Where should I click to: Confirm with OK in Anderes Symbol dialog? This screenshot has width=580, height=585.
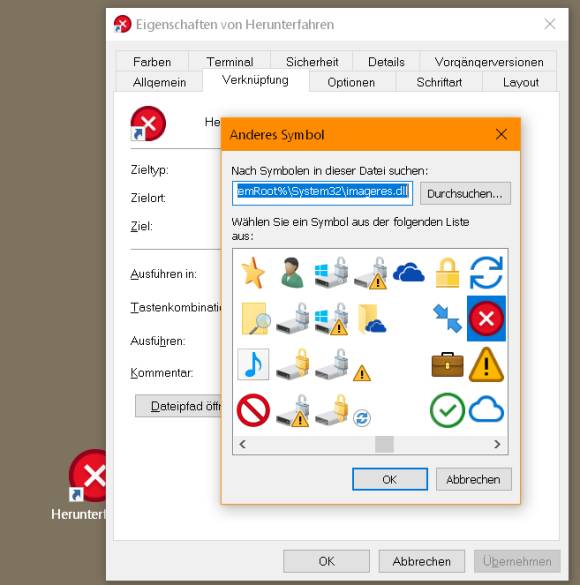pos(390,479)
